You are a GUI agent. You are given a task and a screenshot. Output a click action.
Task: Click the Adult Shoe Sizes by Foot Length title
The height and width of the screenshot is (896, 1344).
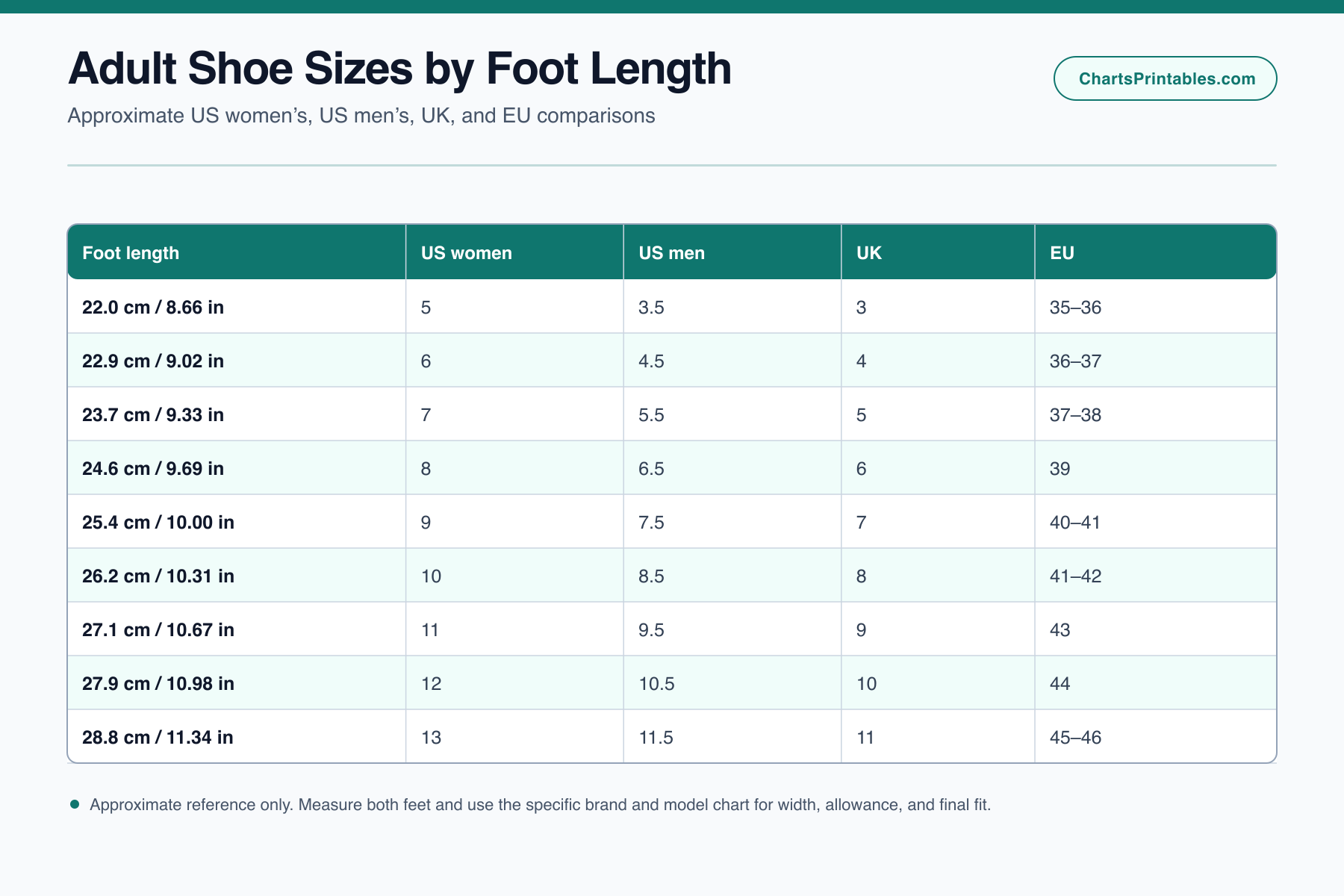pos(399,69)
